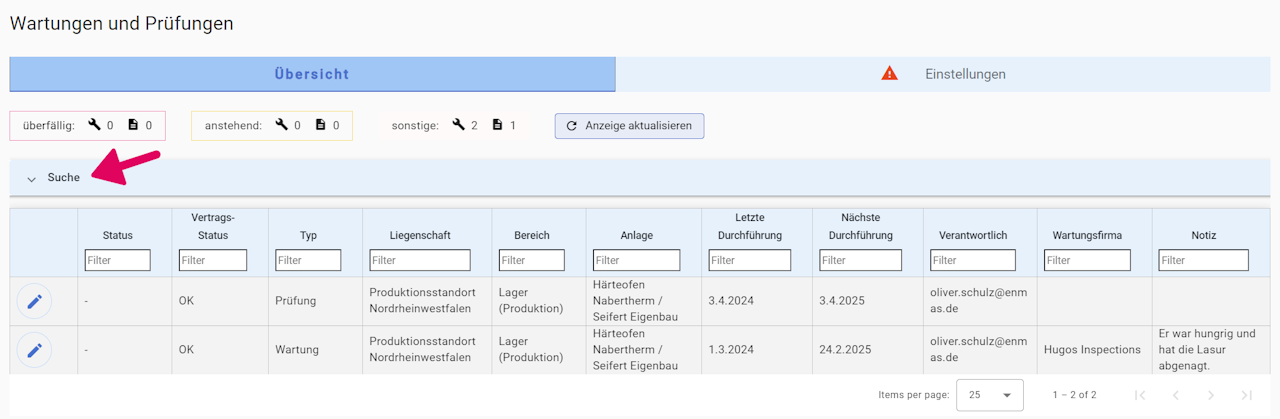1280x419 pixels.
Task: Click the warning triangle on Einstellungen tab
Action: coord(889,74)
